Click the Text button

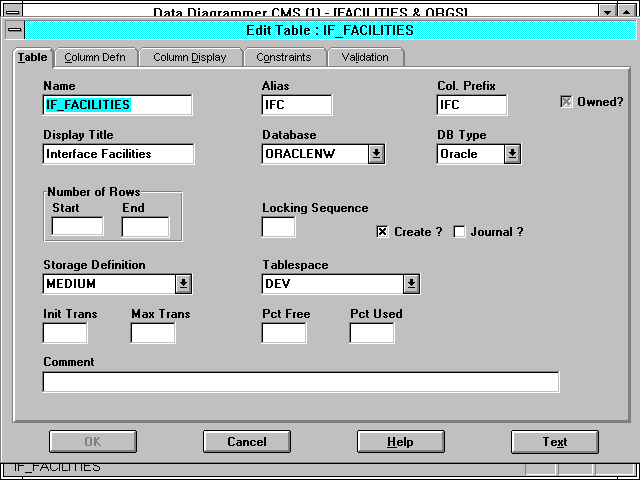click(x=554, y=441)
